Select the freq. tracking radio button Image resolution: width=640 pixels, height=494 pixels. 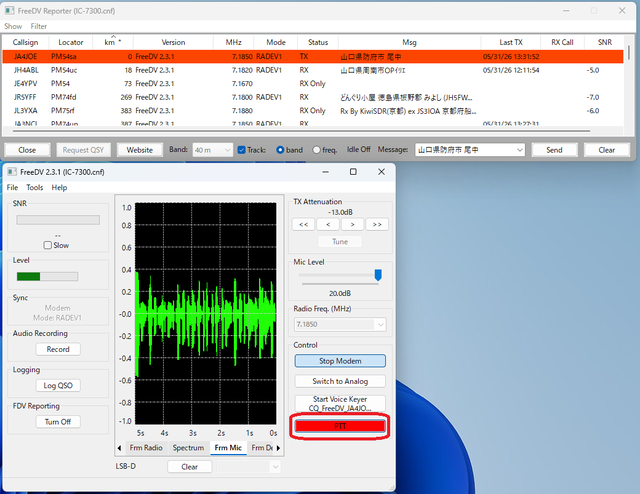[x=316, y=150]
